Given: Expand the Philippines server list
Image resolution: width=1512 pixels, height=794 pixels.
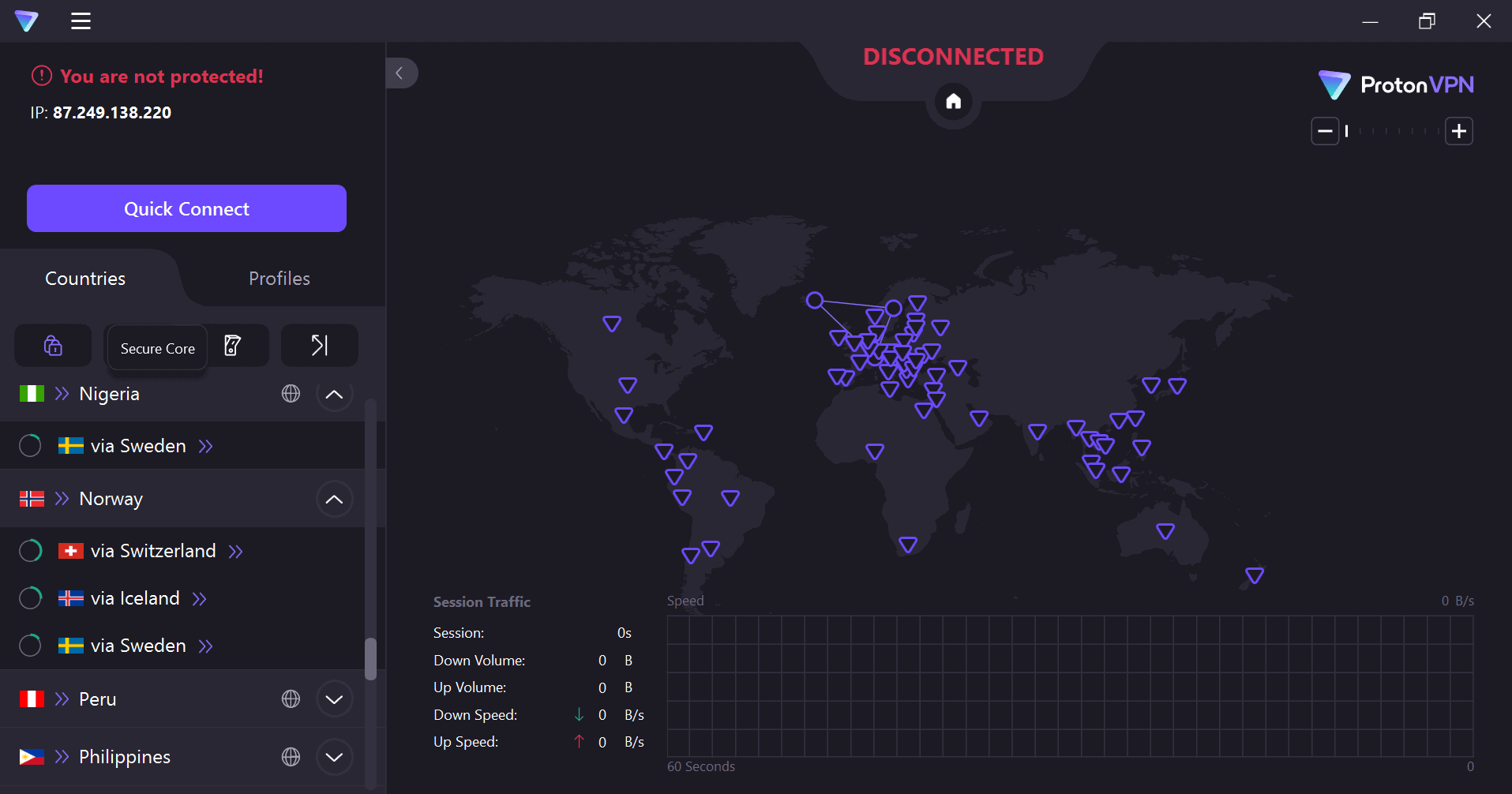Looking at the screenshot, I should 334,757.
